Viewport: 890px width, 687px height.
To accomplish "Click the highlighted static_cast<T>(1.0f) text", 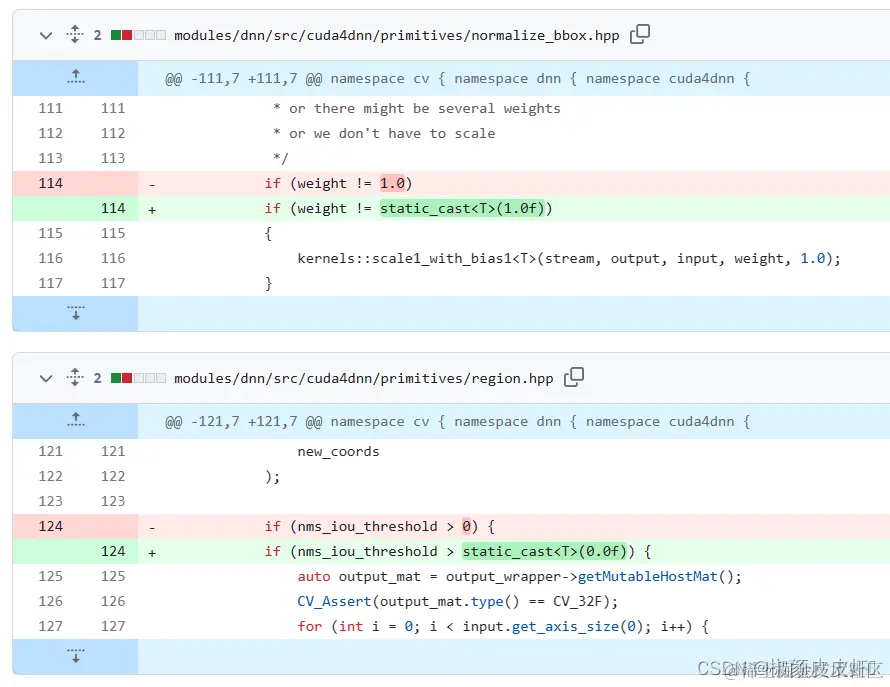I will tap(462, 208).
